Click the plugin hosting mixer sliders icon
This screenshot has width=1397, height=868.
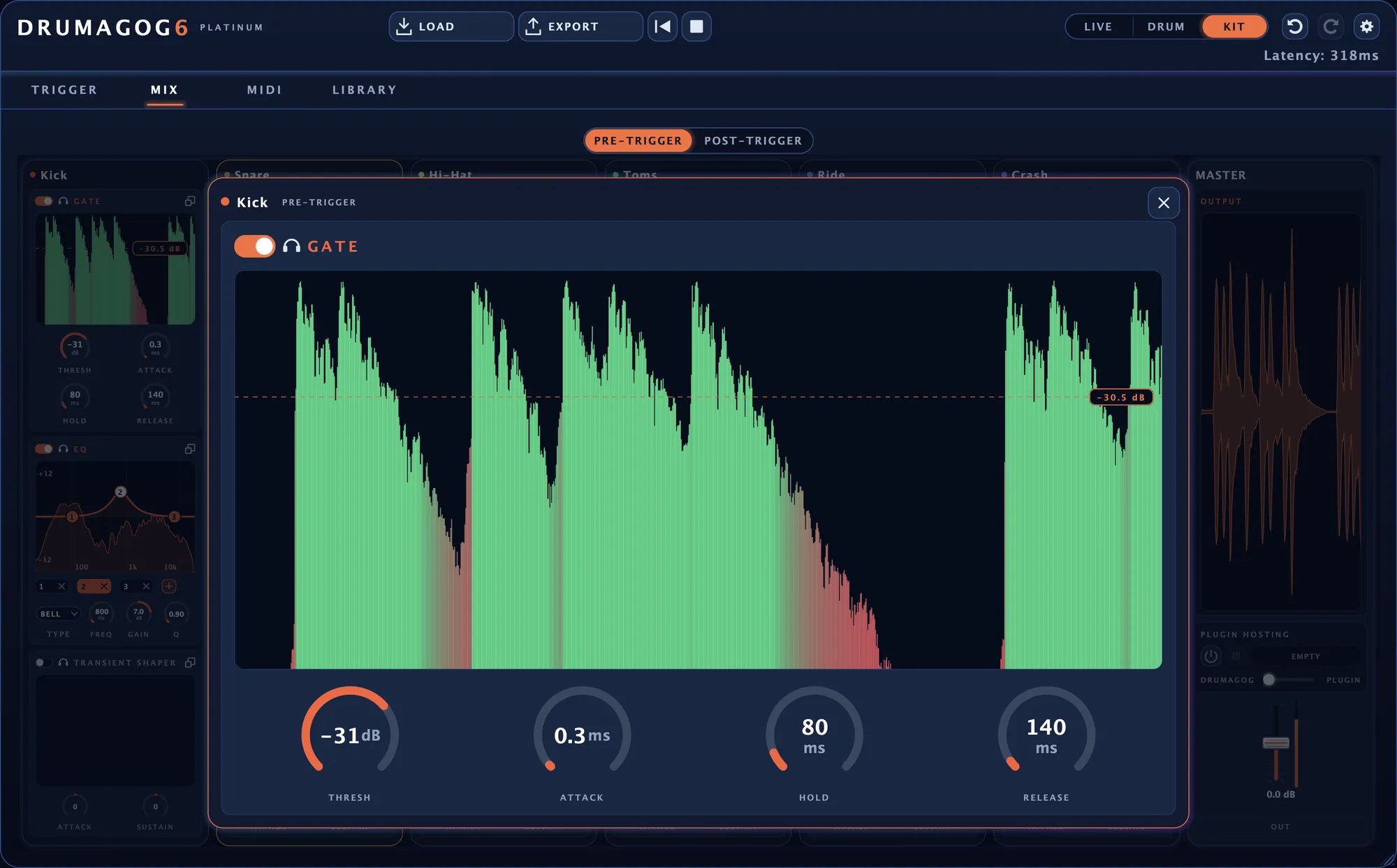tap(1236, 656)
